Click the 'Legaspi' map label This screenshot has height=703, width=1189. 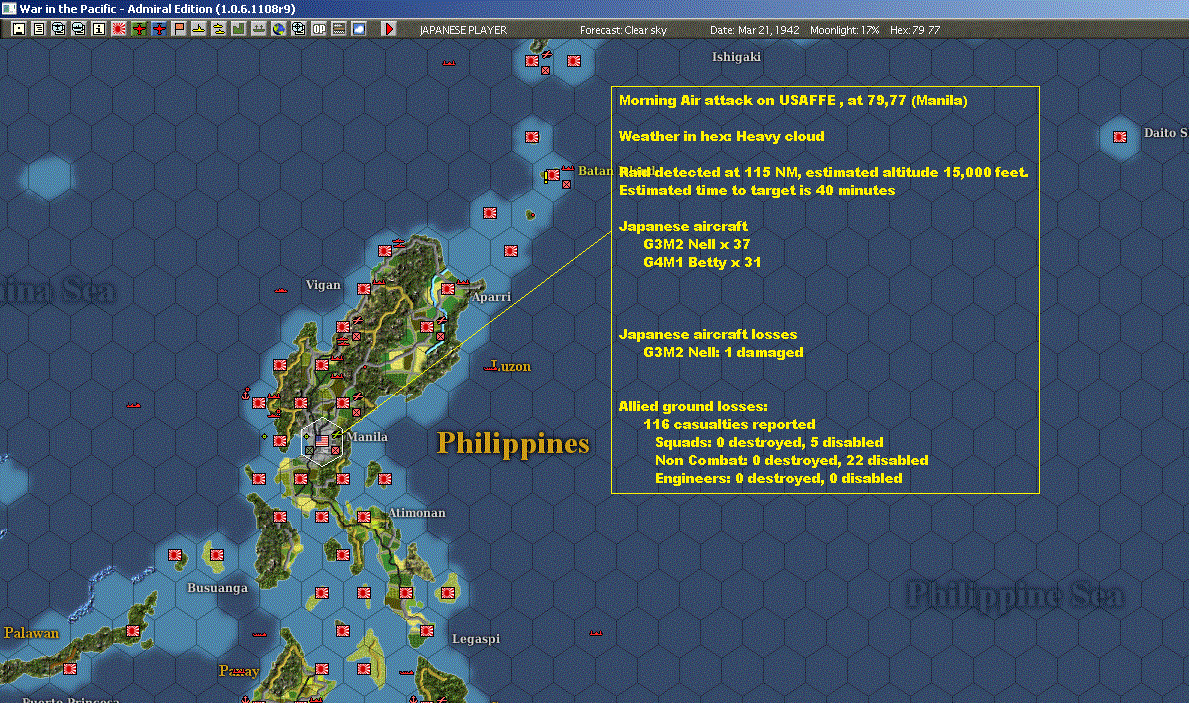(x=476, y=639)
